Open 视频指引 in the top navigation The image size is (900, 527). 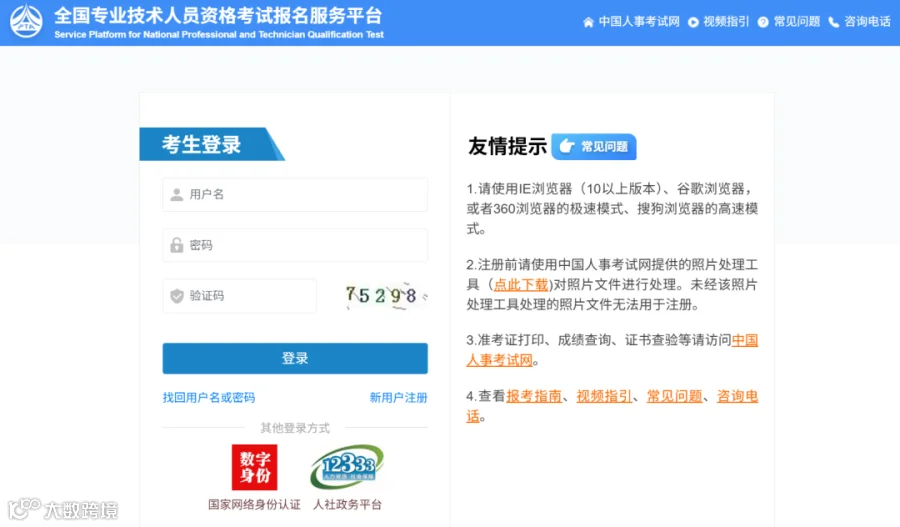pyautogui.click(x=726, y=22)
